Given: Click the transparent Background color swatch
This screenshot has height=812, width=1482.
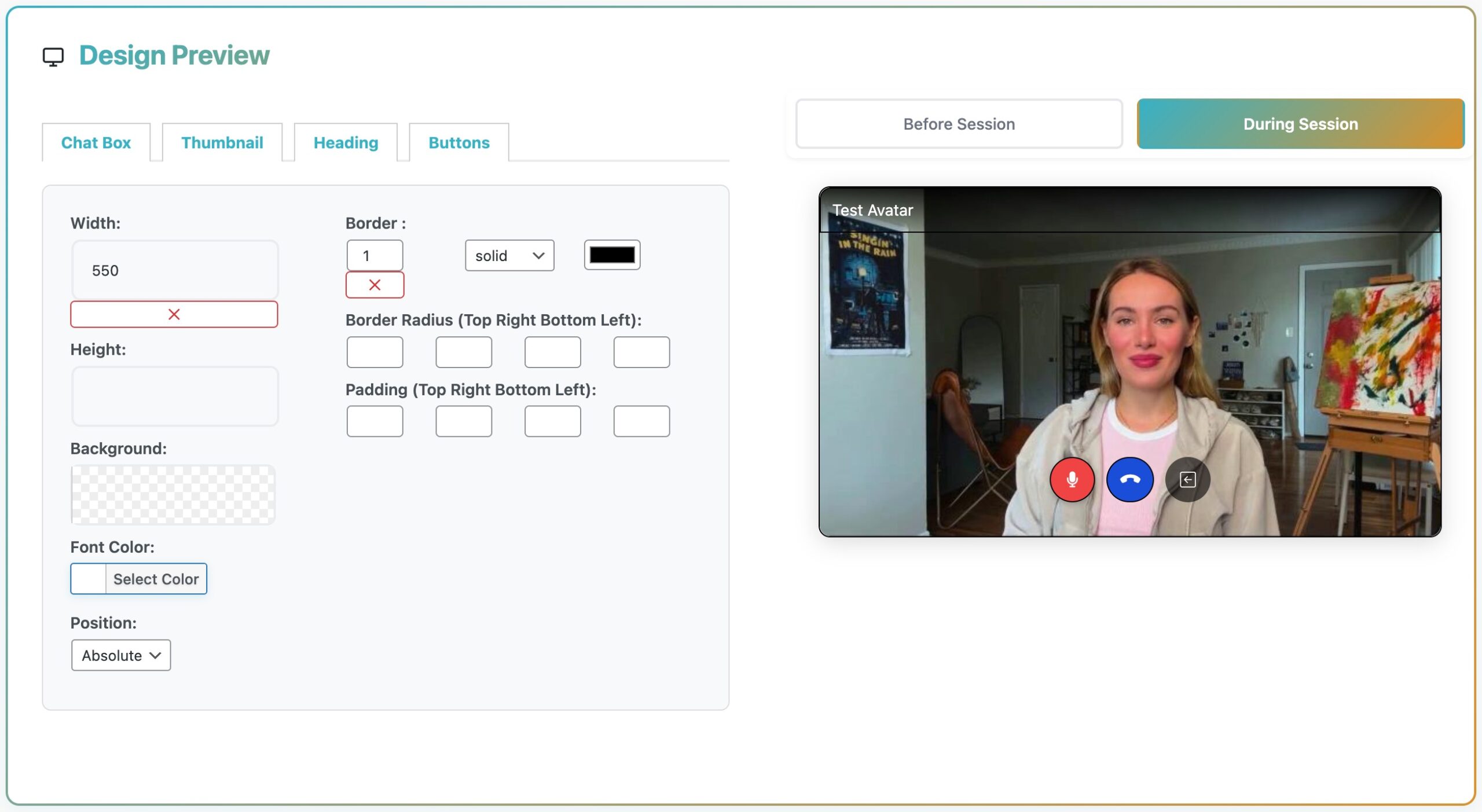Looking at the screenshot, I should tap(173, 495).
